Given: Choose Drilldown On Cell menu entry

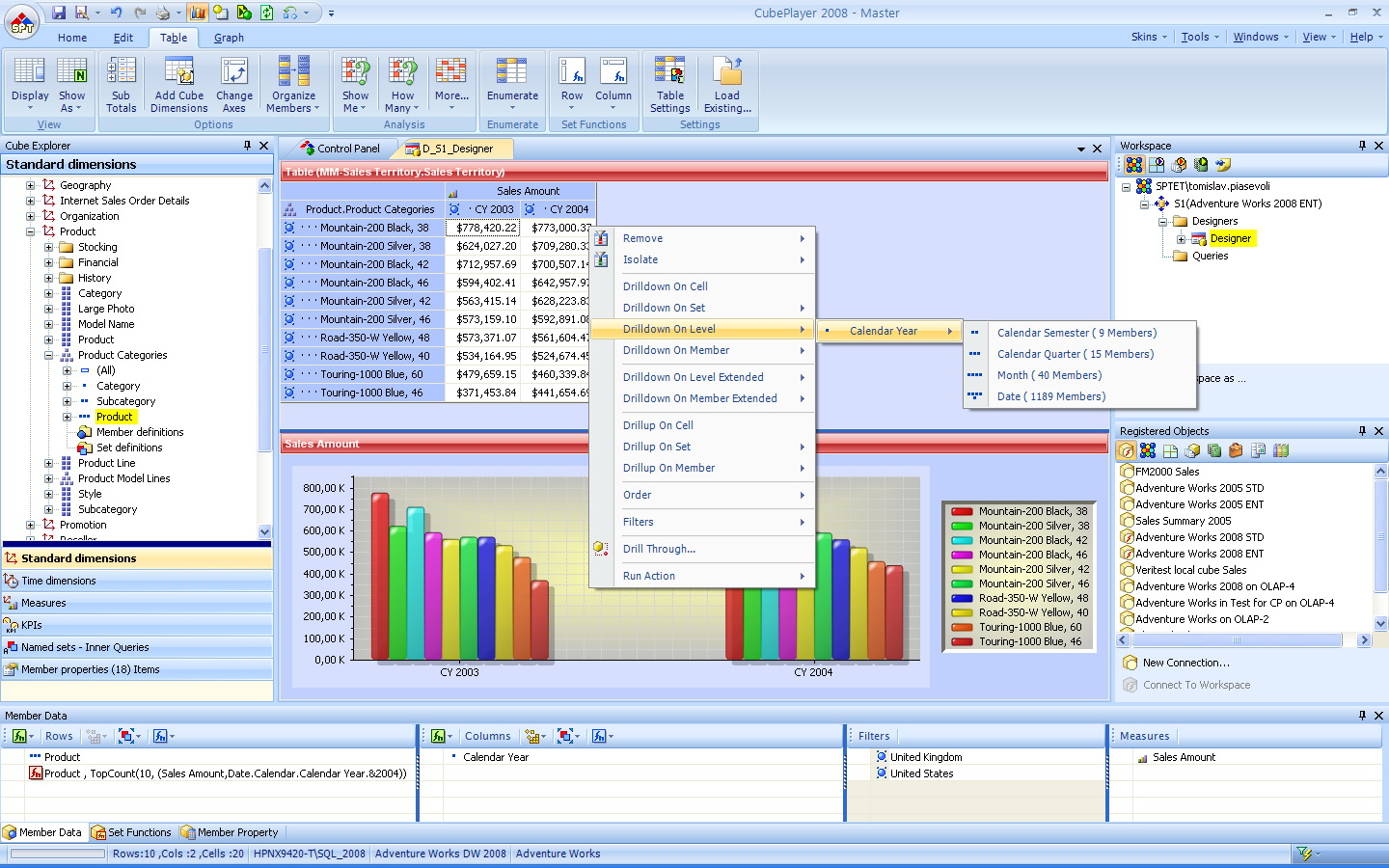Looking at the screenshot, I should click(x=665, y=286).
